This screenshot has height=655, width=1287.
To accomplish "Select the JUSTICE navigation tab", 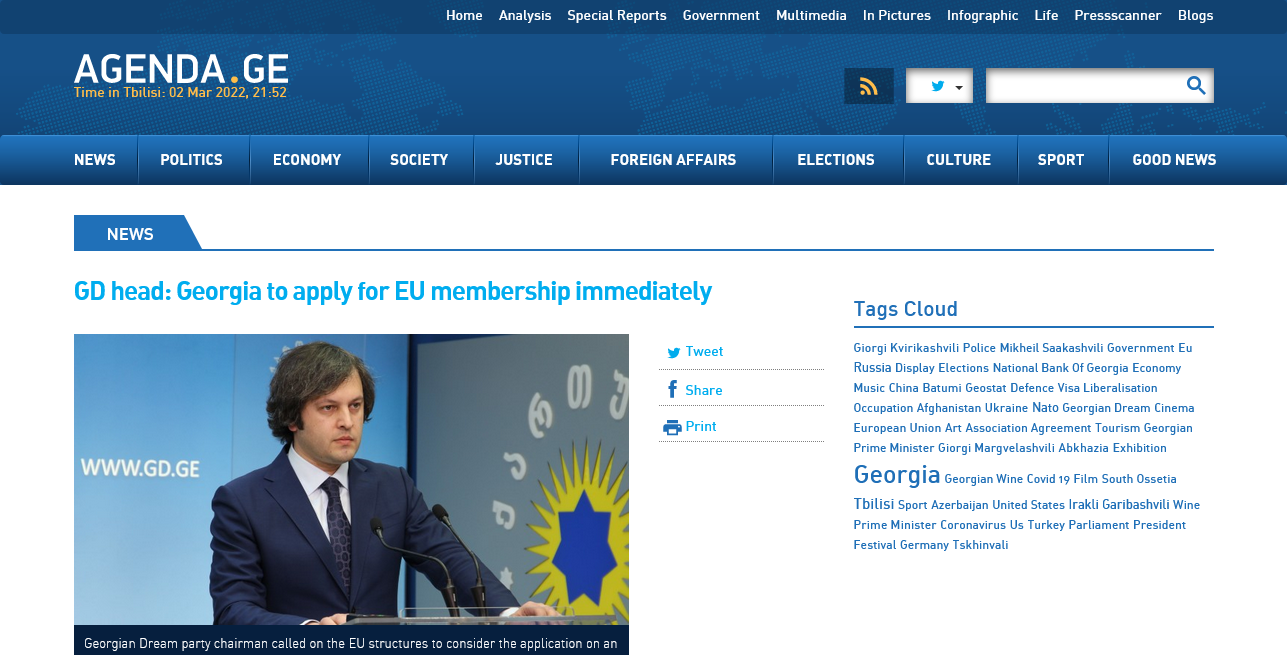I will point(524,160).
